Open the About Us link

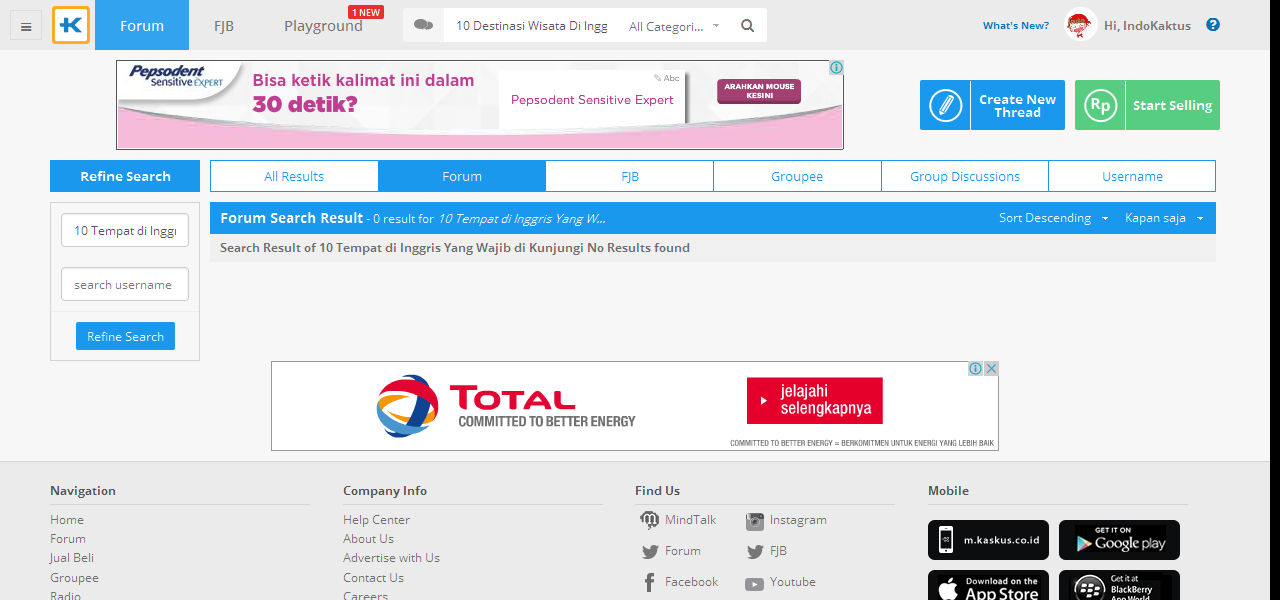click(368, 539)
